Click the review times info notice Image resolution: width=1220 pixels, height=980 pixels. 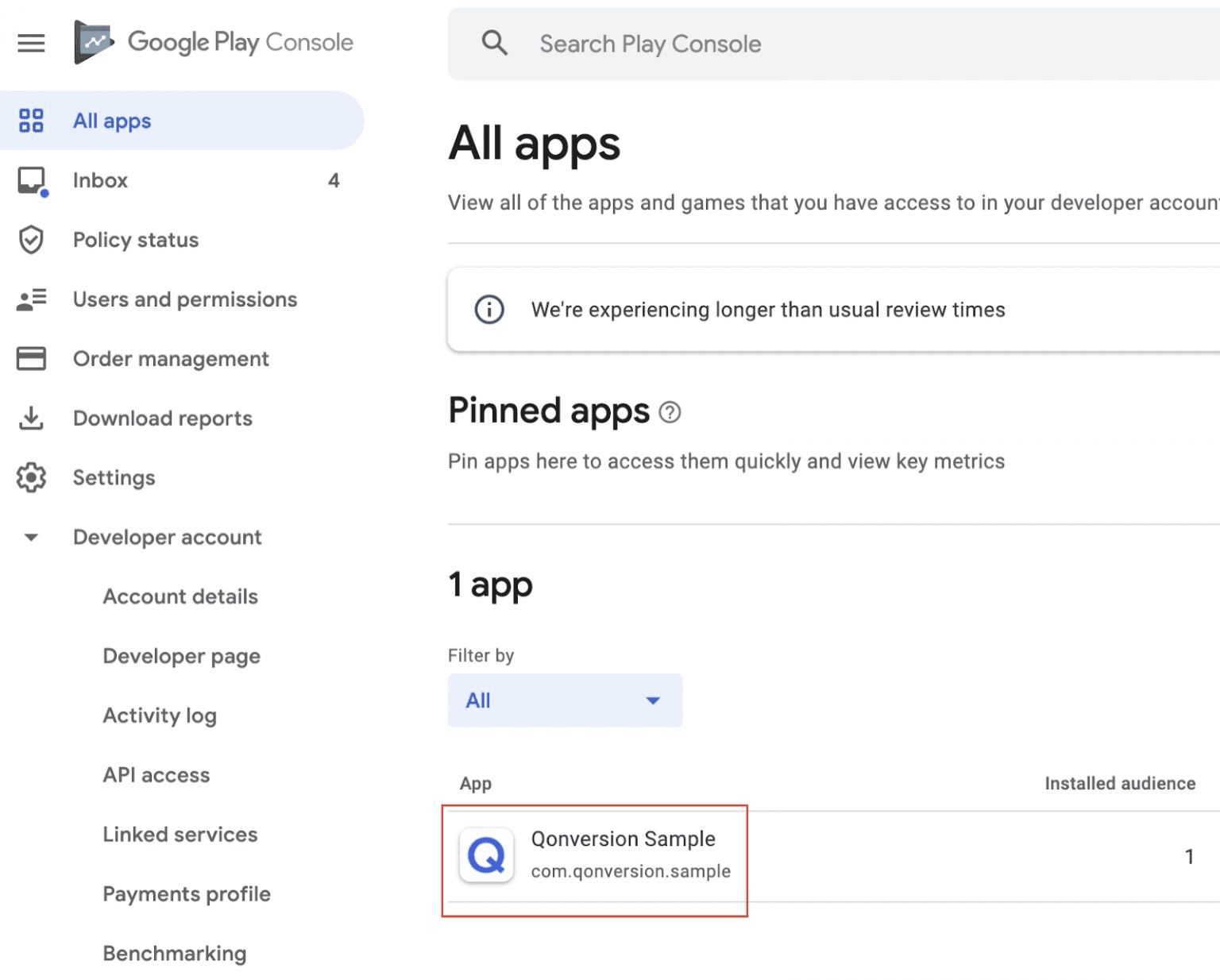point(767,310)
